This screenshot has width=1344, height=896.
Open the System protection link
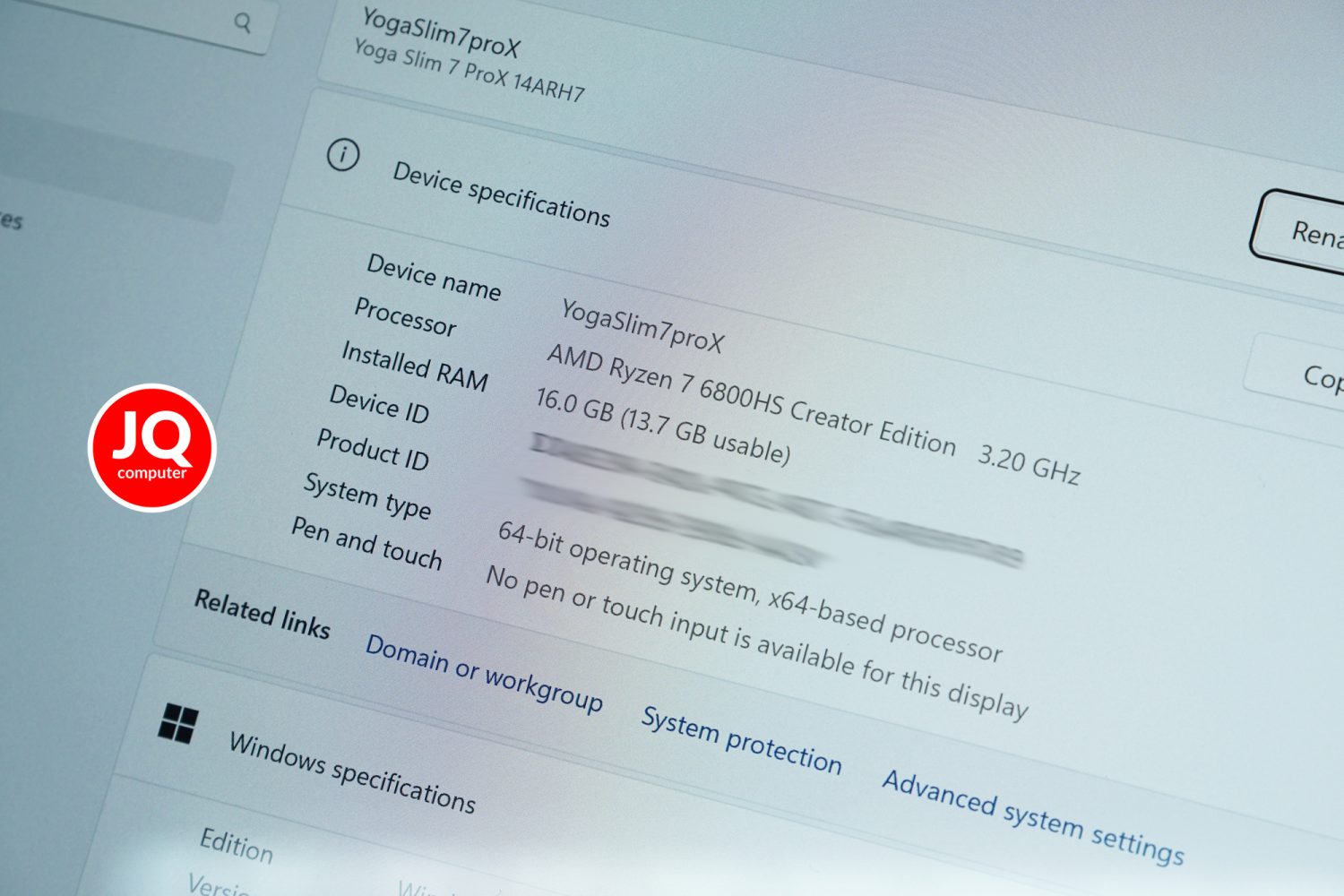tap(741, 740)
